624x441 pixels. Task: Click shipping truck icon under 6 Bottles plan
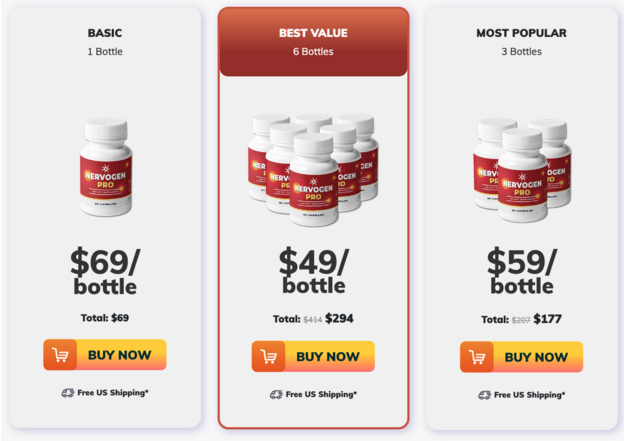pos(276,395)
